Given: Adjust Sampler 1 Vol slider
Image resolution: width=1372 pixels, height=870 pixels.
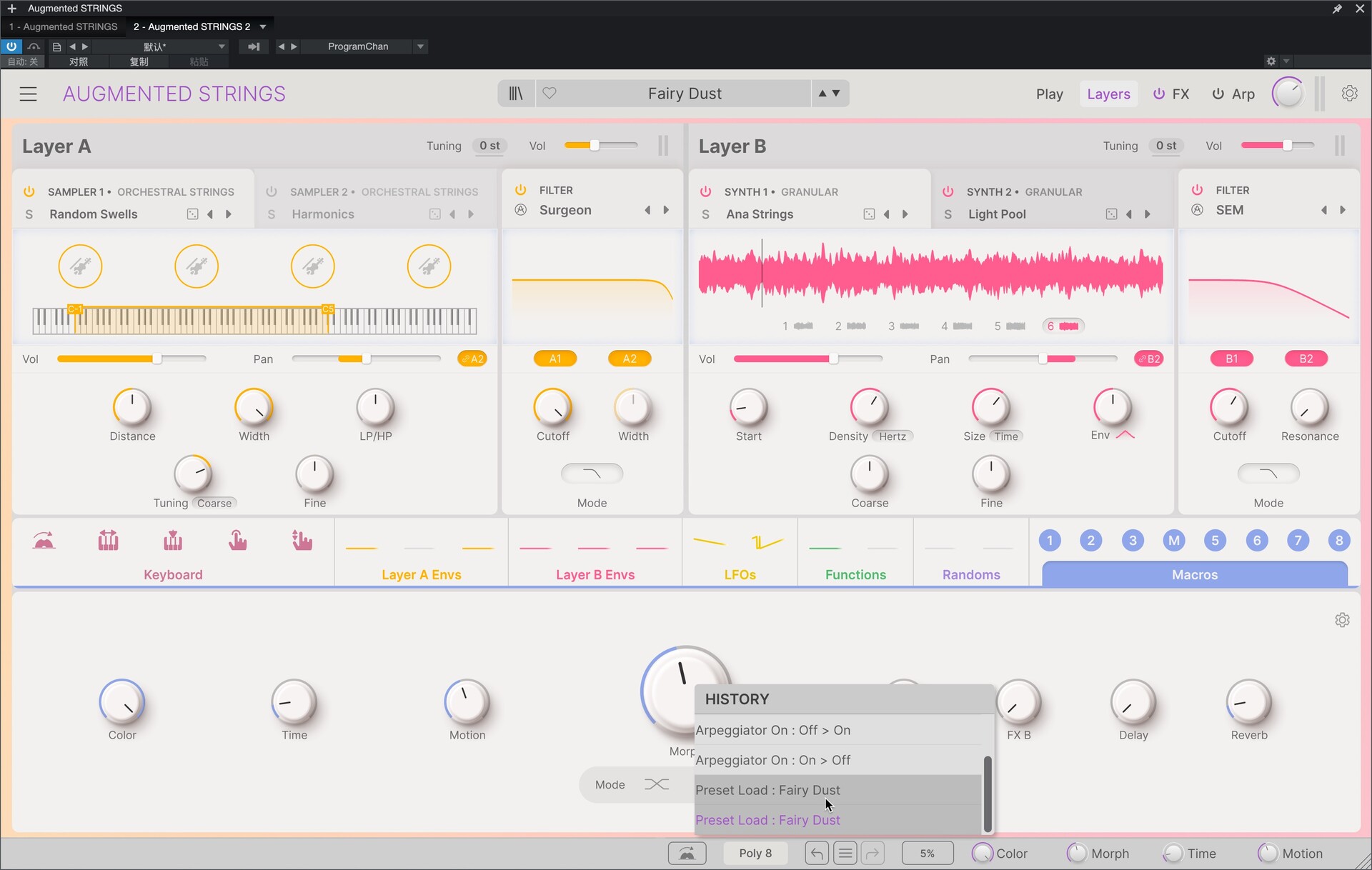Looking at the screenshot, I should pyautogui.click(x=131, y=359).
